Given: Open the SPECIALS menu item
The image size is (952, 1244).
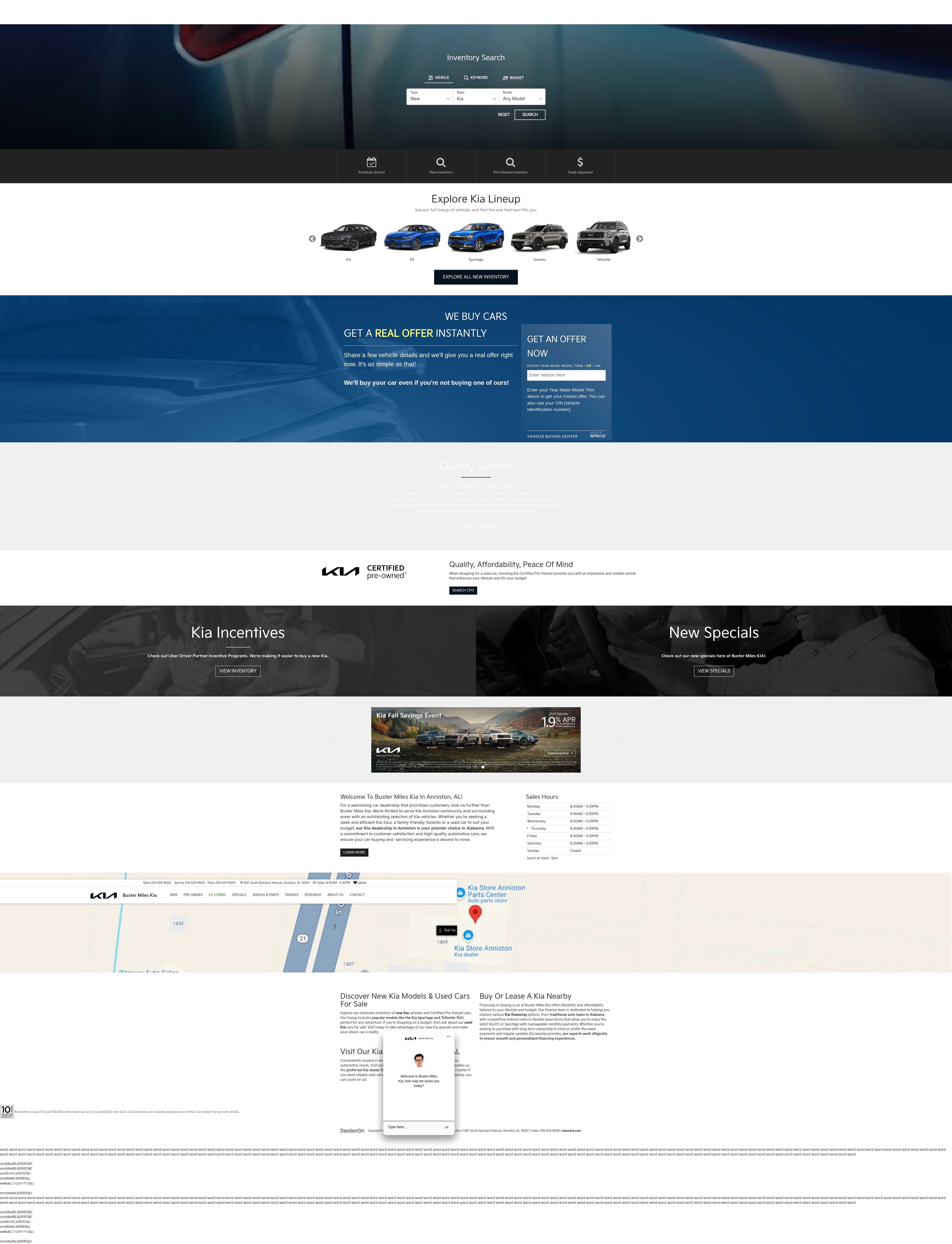Looking at the screenshot, I should [x=239, y=895].
